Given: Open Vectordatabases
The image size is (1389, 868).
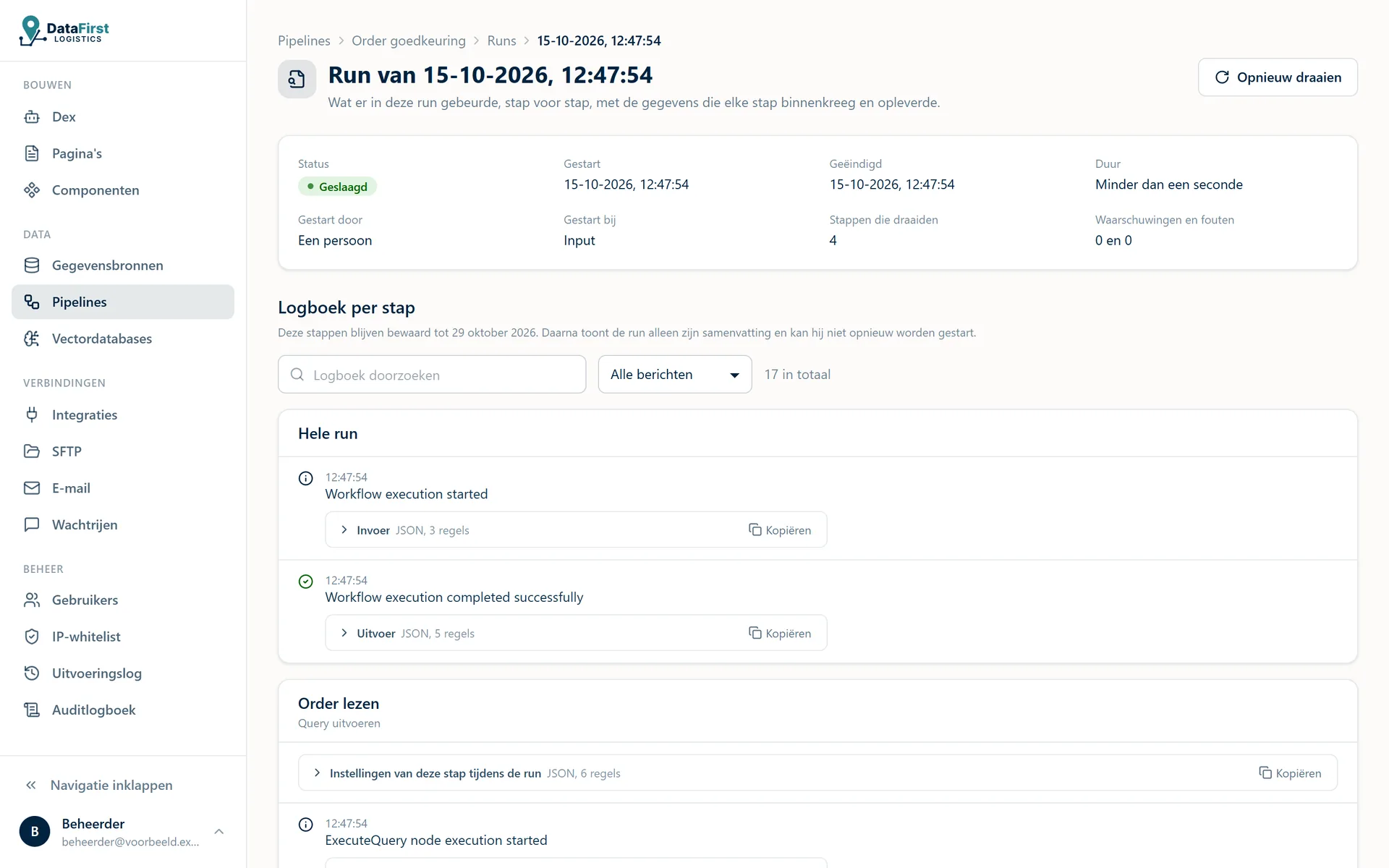Looking at the screenshot, I should point(123,339).
